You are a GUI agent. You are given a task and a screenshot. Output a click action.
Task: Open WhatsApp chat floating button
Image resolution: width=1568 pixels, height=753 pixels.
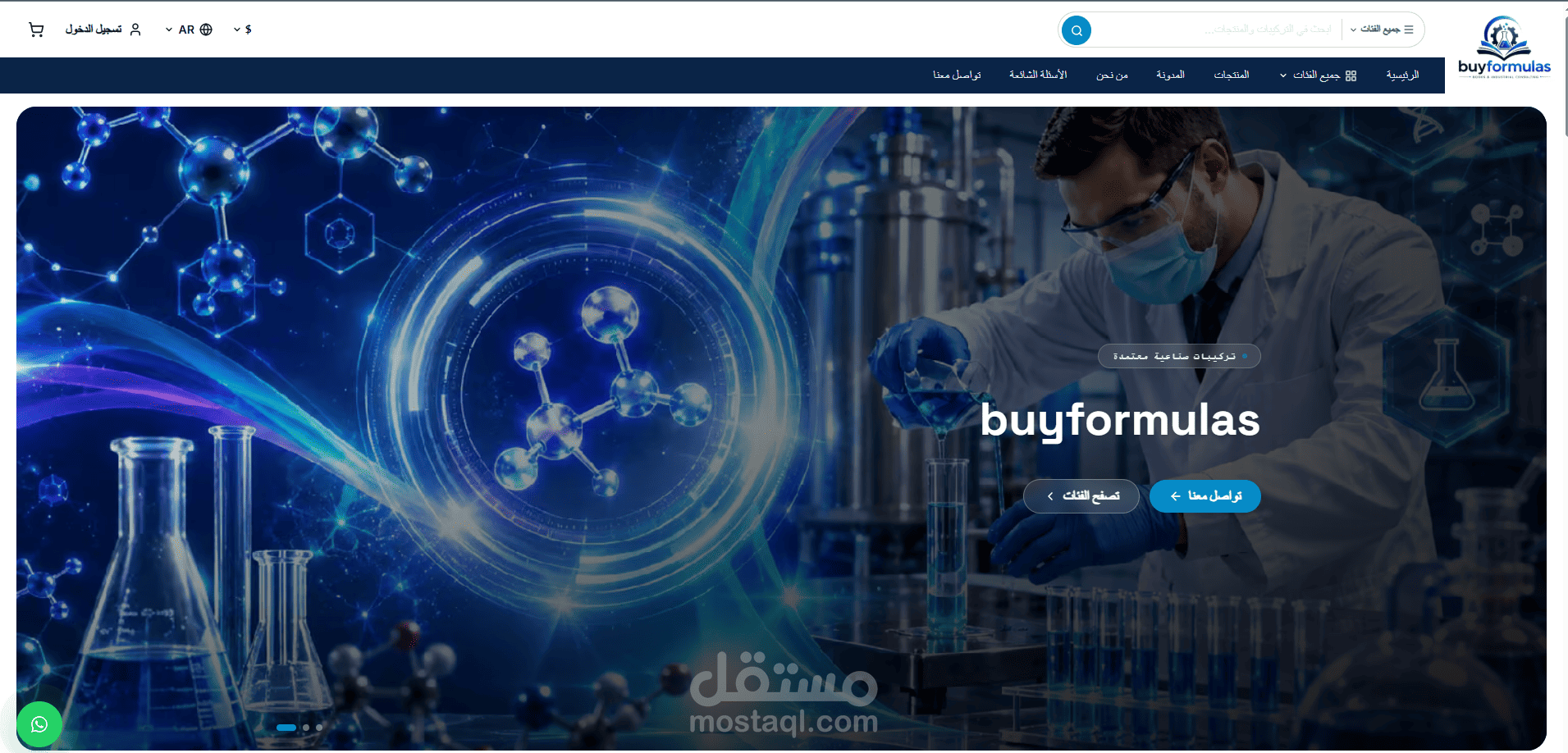(x=39, y=724)
